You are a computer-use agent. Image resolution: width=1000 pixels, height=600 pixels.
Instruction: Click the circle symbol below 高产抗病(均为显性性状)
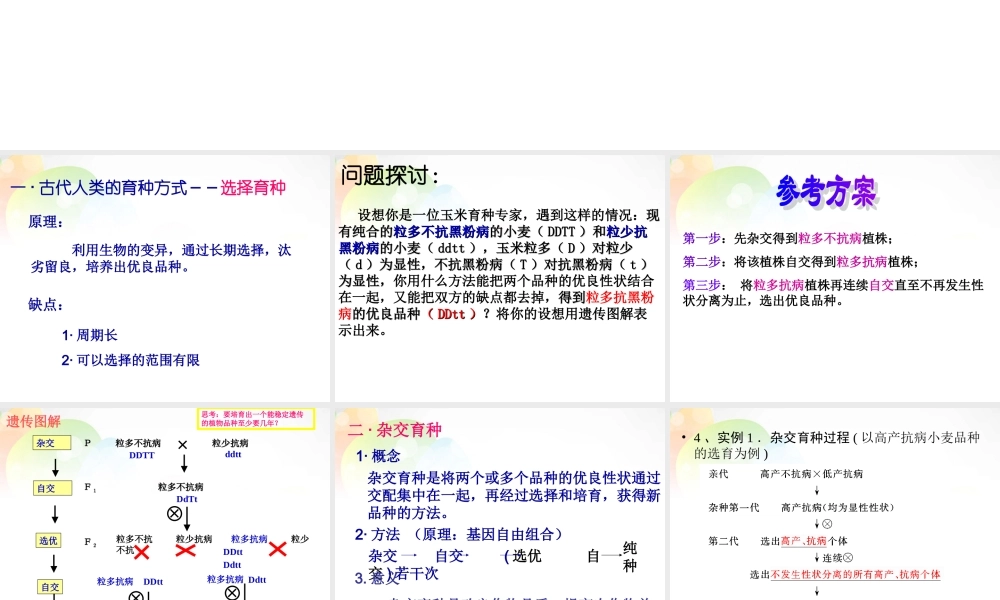tap(827, 524)
